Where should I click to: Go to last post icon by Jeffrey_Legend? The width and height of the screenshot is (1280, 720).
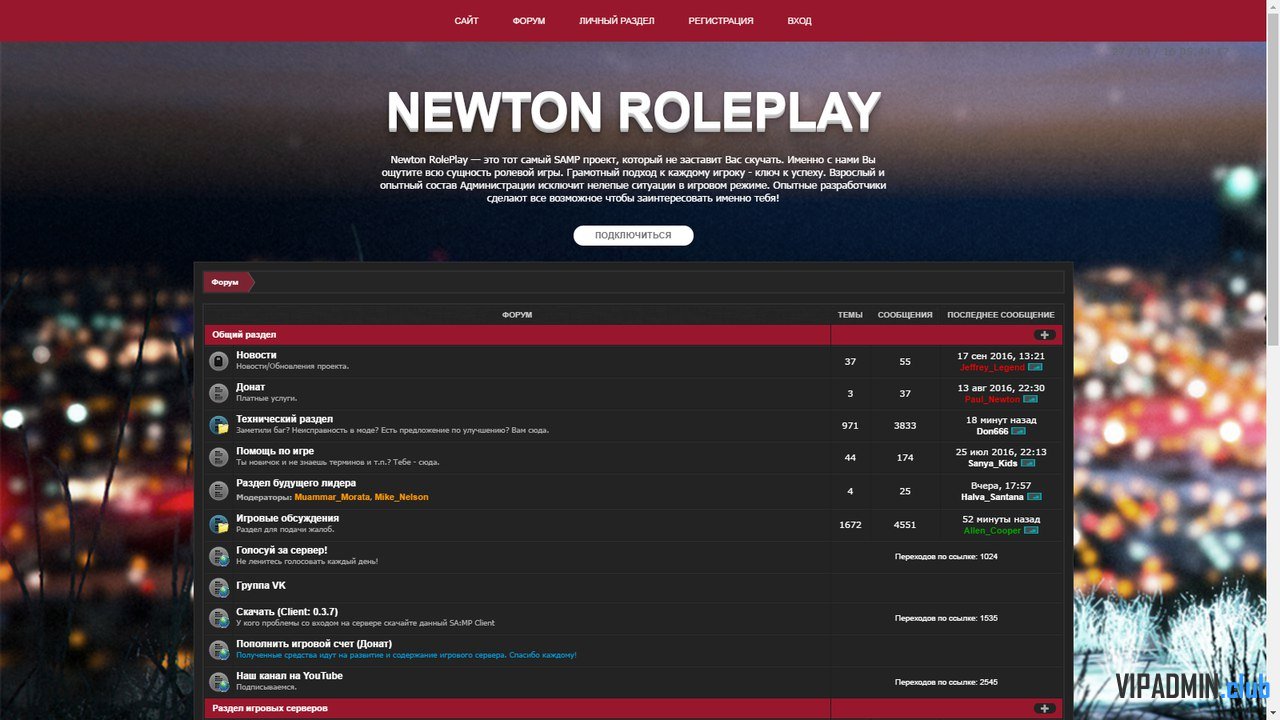click(x=1035, y=367)
